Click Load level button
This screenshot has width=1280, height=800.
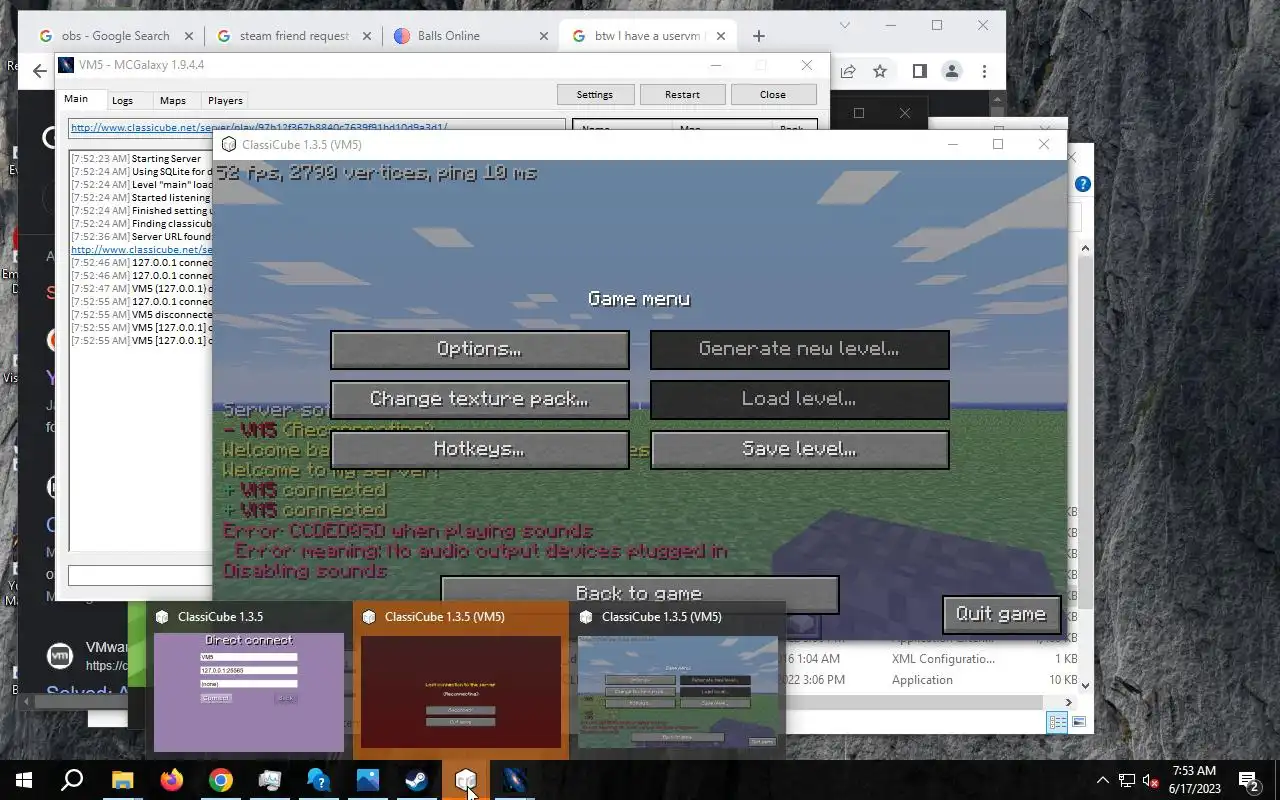799,399
